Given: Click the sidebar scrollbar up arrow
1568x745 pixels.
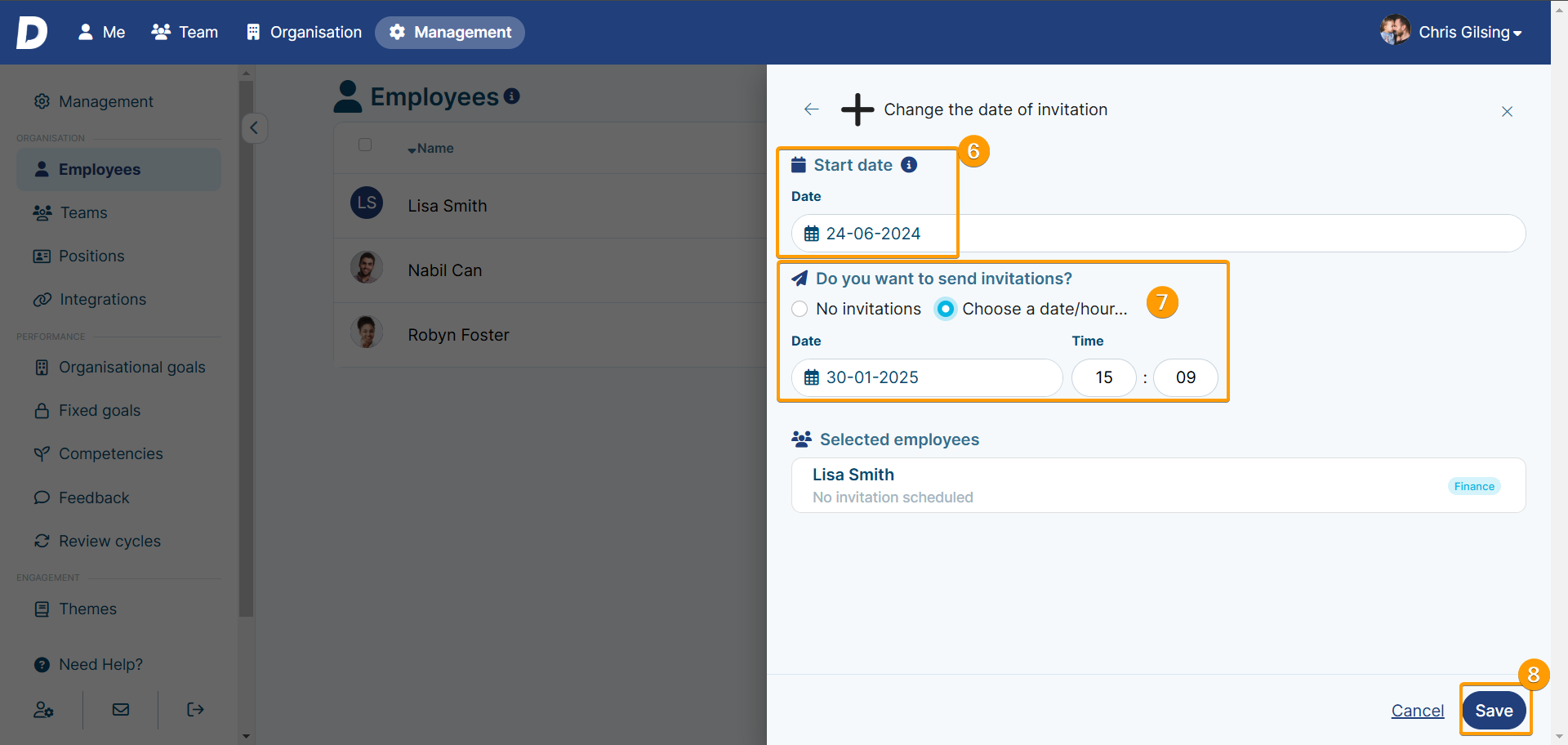Looking at the screenshot, I should coord(246,73).
